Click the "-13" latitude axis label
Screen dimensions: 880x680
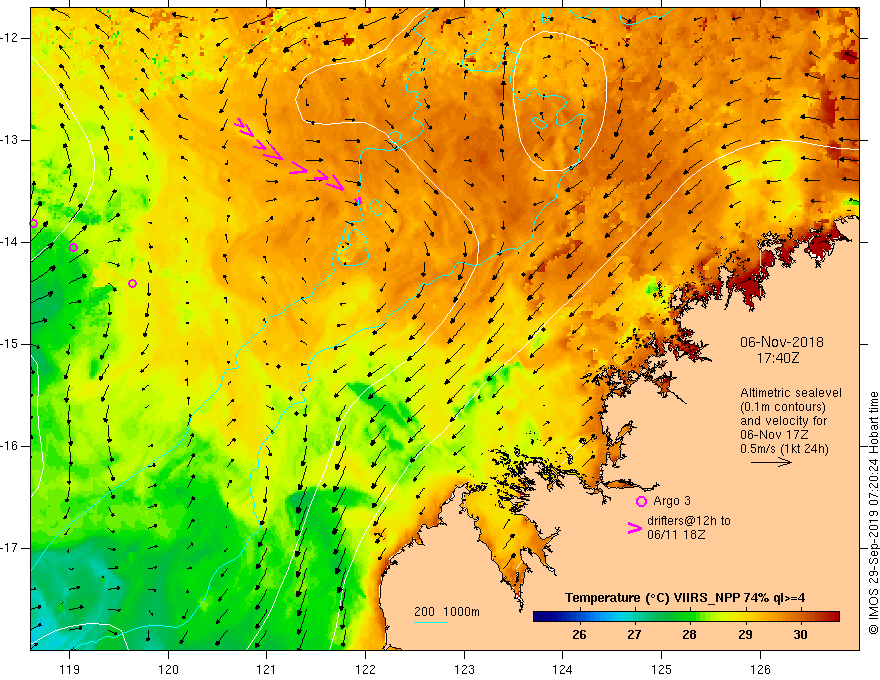10,140
